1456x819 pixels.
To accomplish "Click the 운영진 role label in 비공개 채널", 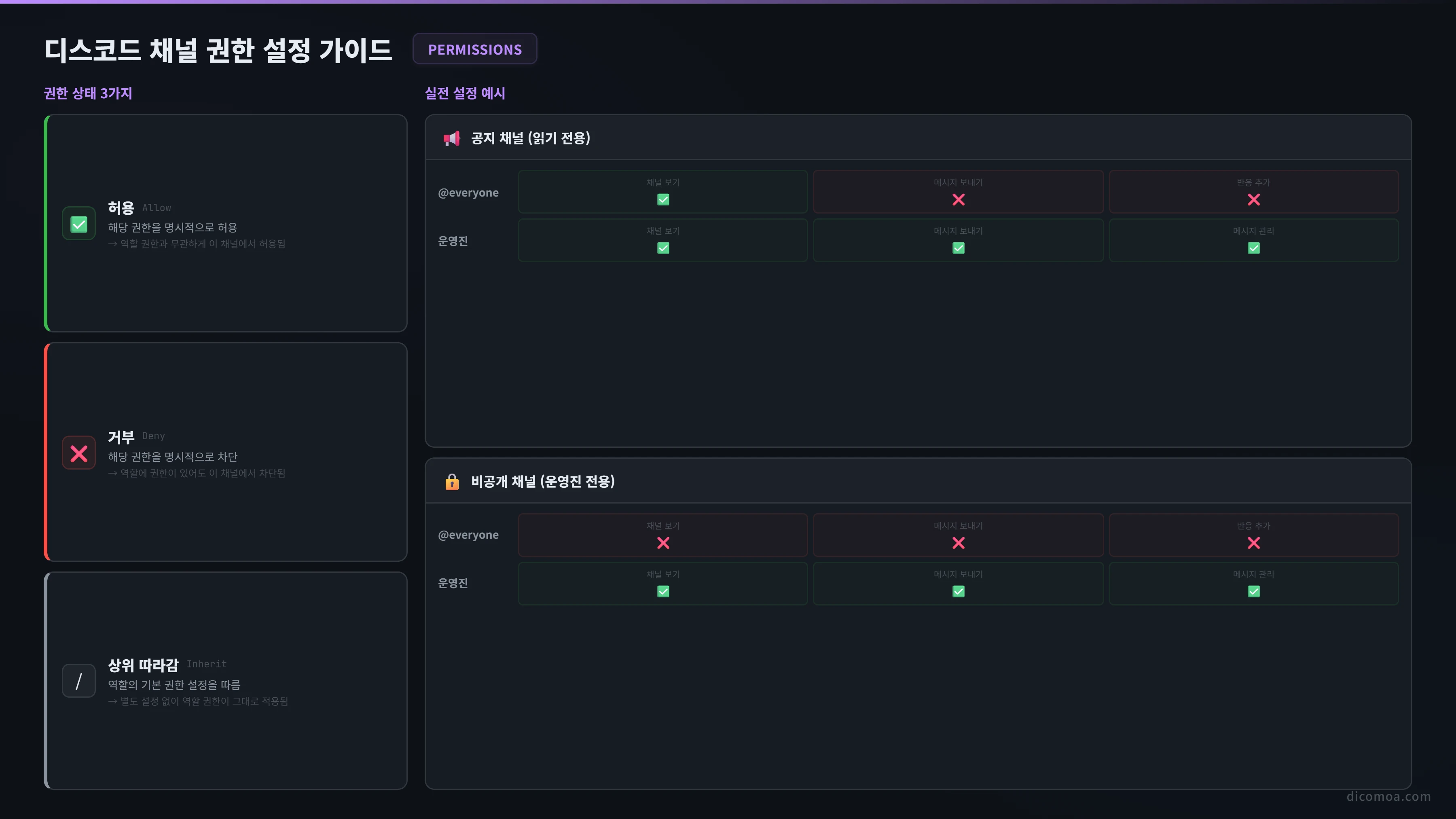I will [x=453, y=583].
